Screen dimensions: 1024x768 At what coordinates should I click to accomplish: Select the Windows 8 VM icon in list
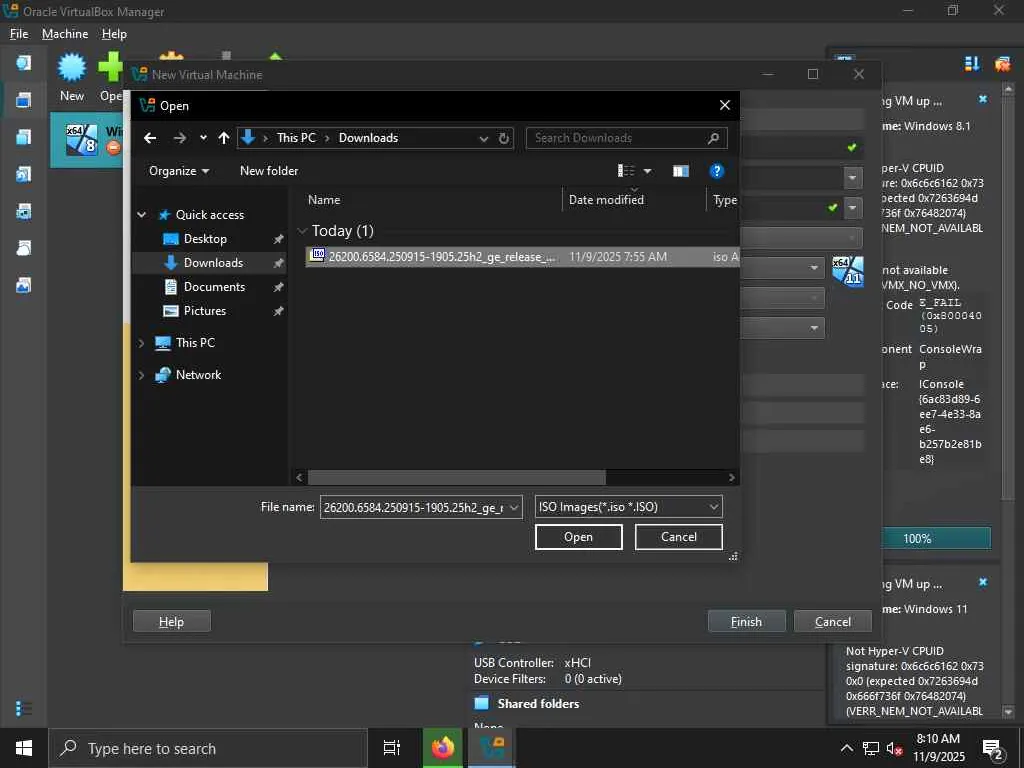click(82, 139)
